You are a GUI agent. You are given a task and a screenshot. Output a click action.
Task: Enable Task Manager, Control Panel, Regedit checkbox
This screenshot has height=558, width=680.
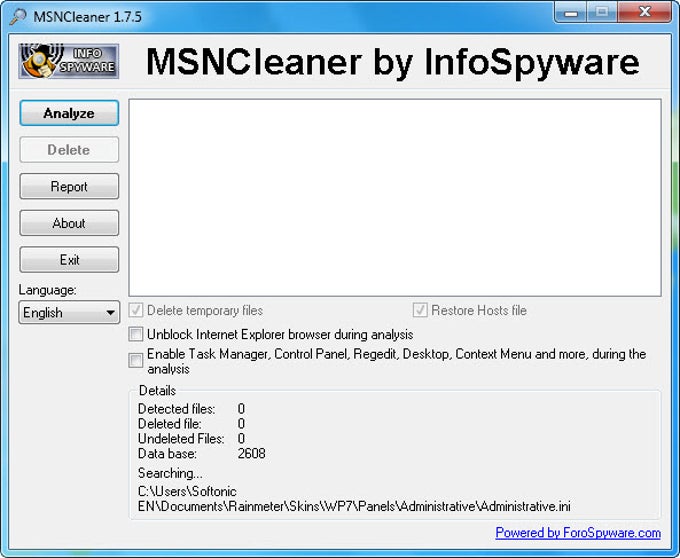pos(136,360)
